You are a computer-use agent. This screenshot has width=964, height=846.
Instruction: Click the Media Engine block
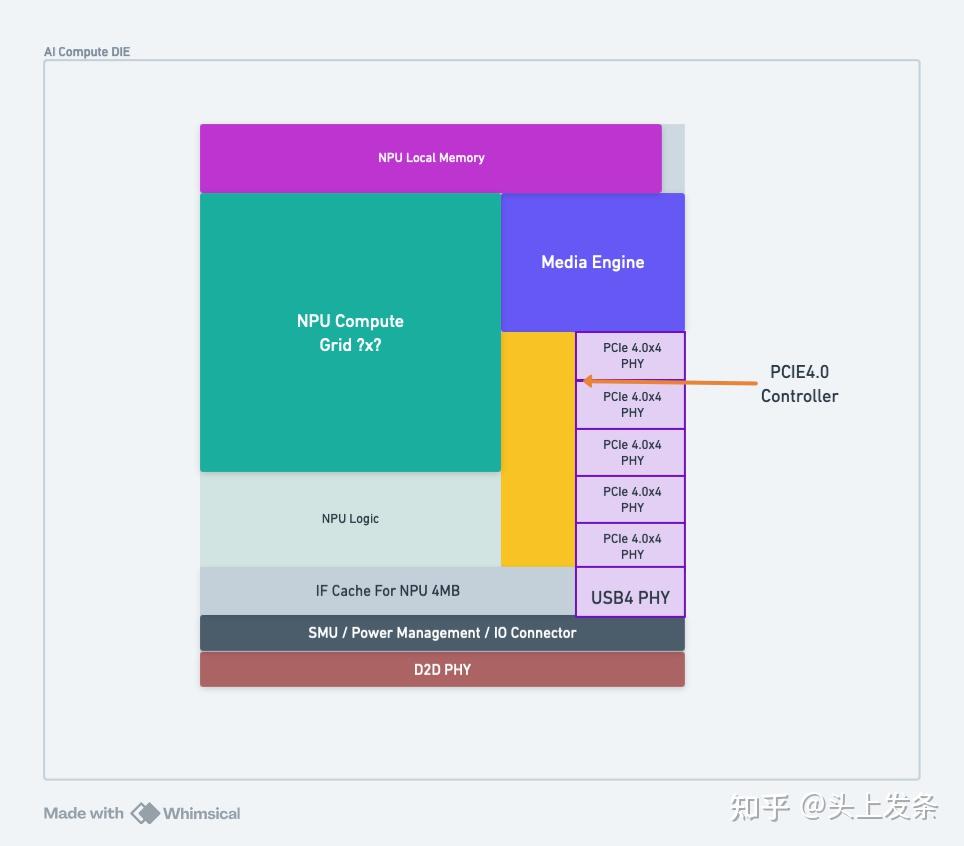[593, 262]
